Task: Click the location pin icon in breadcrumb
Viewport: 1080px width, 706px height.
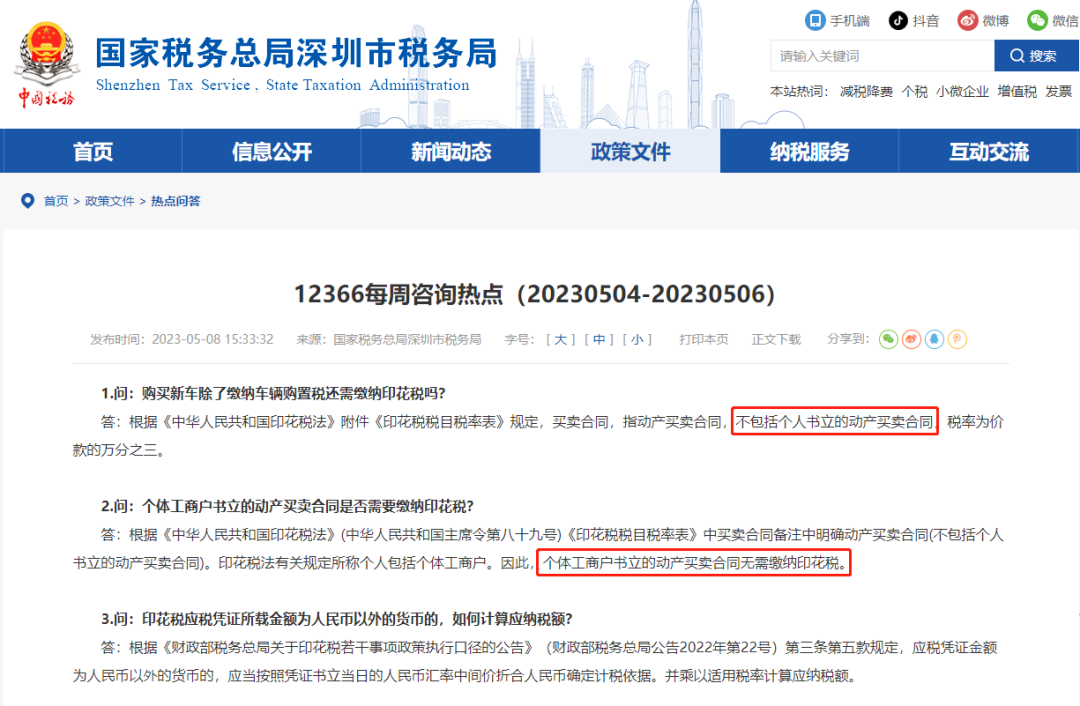Action: [27, 200]
